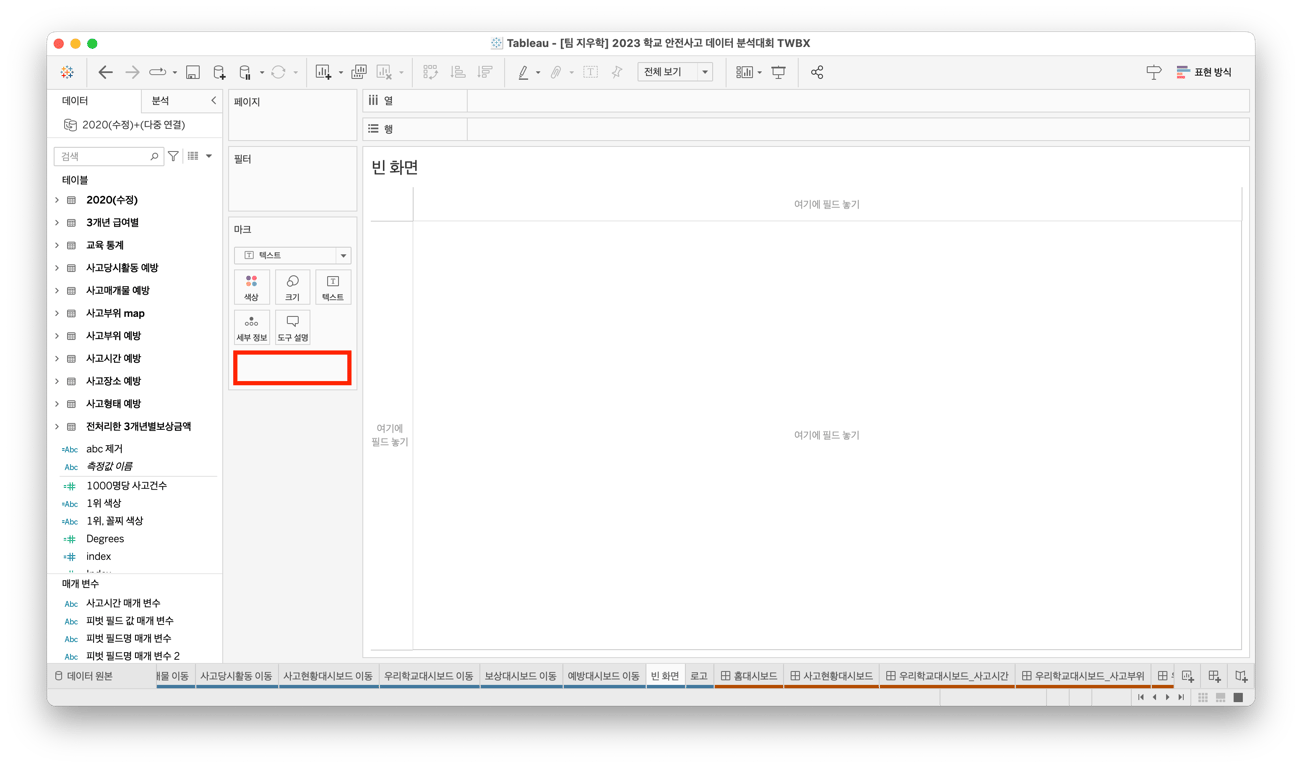Click the 데이터 원본 tab button
Screen dimensions: 1302x768
(84, 676)
